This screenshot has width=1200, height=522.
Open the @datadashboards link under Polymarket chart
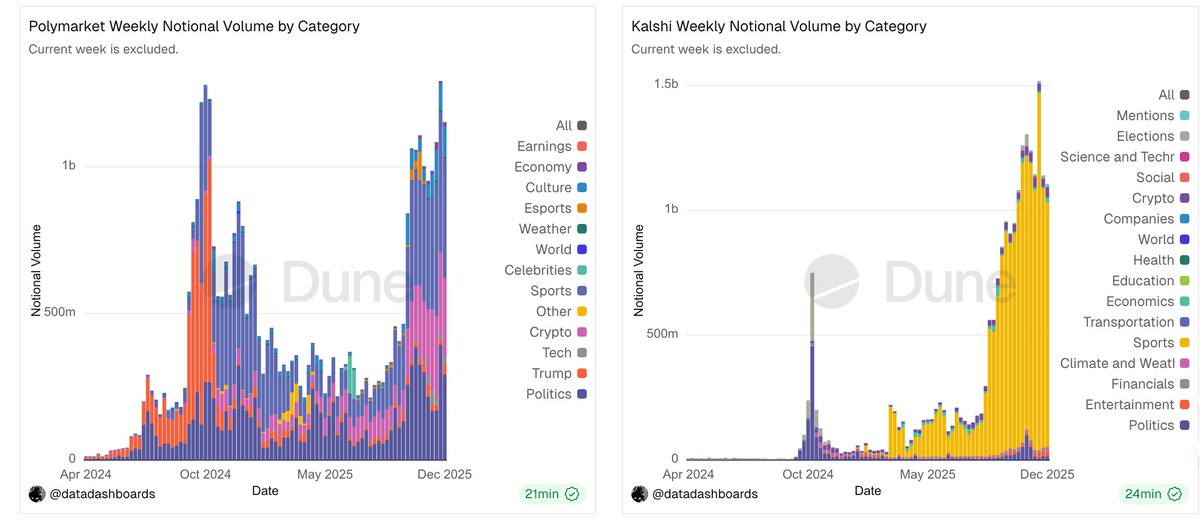tap(104, 493)
